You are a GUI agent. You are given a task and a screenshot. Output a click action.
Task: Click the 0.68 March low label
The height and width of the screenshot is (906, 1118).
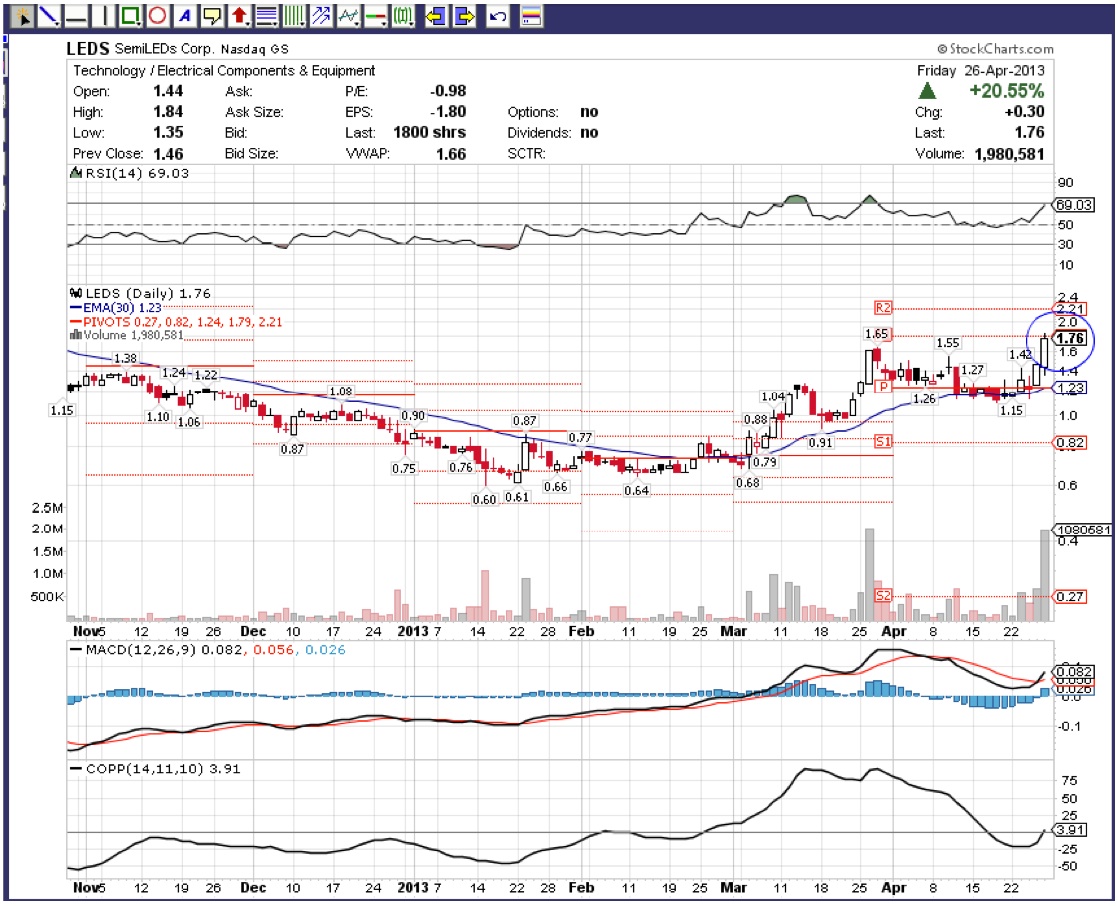748,483
